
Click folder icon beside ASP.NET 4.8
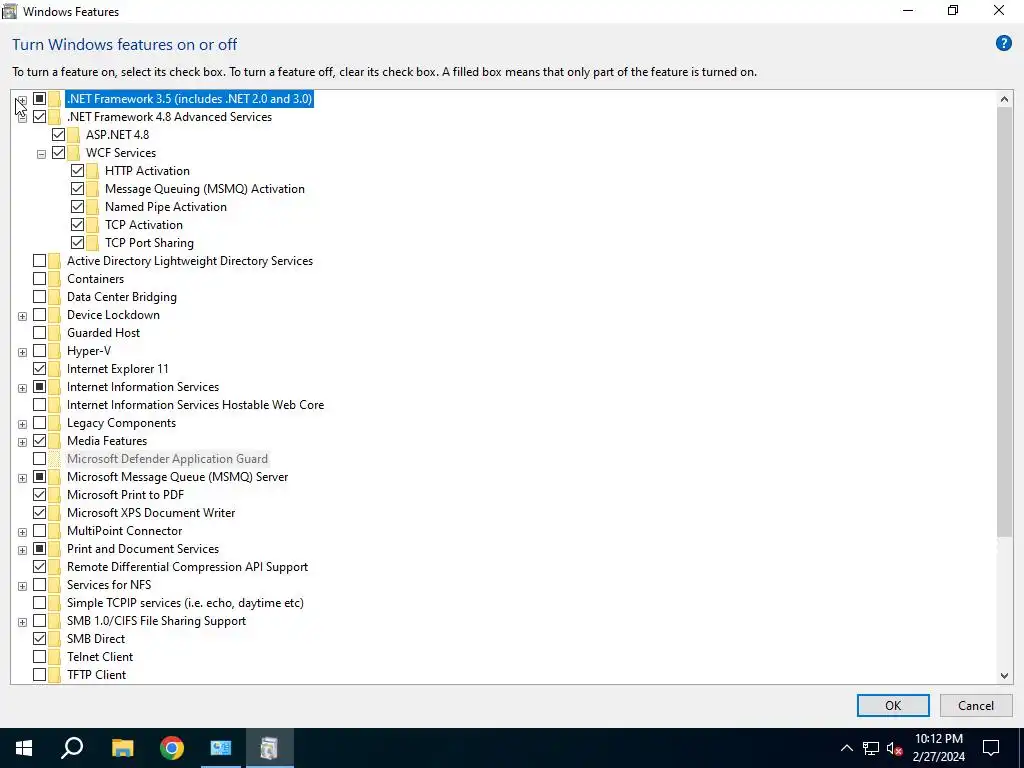coord(73,135)
